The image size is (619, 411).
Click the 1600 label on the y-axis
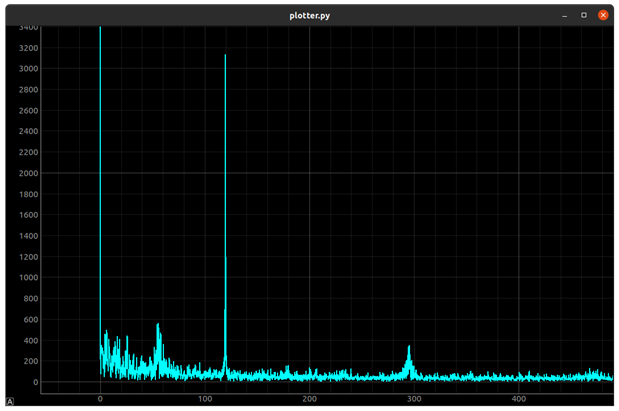click(28, 215)
